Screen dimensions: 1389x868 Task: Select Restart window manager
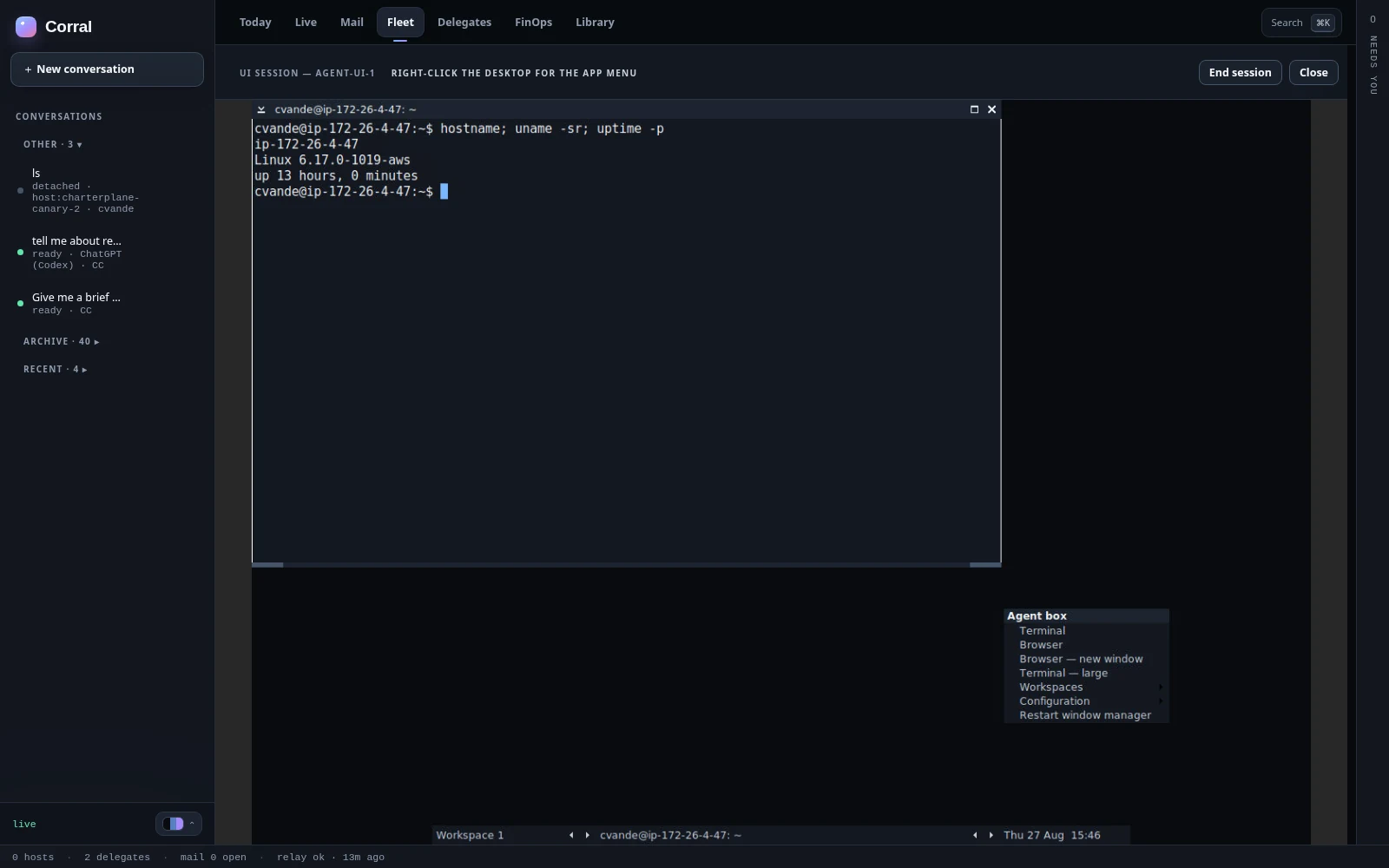tap(1086, 715)
